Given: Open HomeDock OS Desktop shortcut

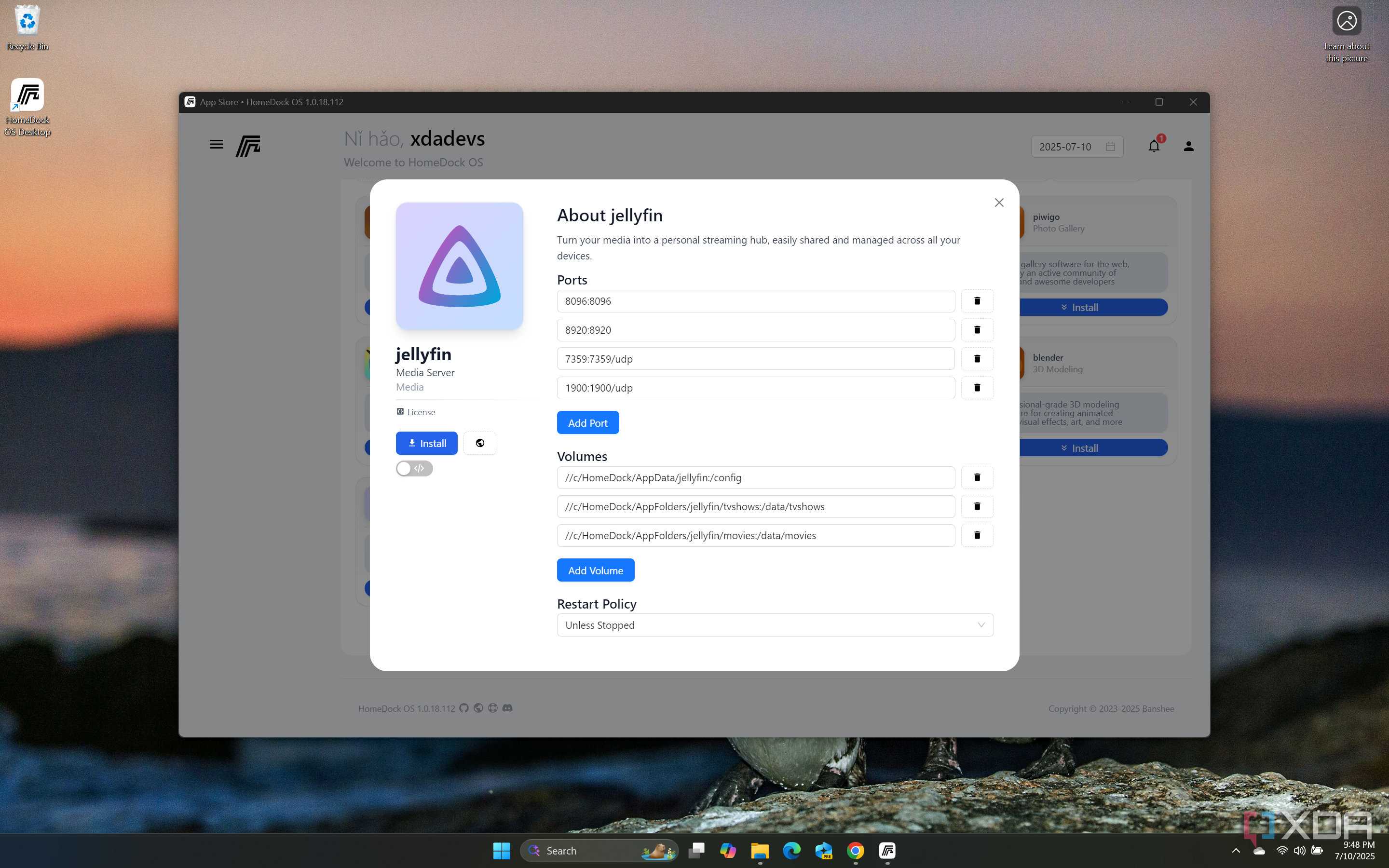Looking at the screenshot, I should [27, 108].
